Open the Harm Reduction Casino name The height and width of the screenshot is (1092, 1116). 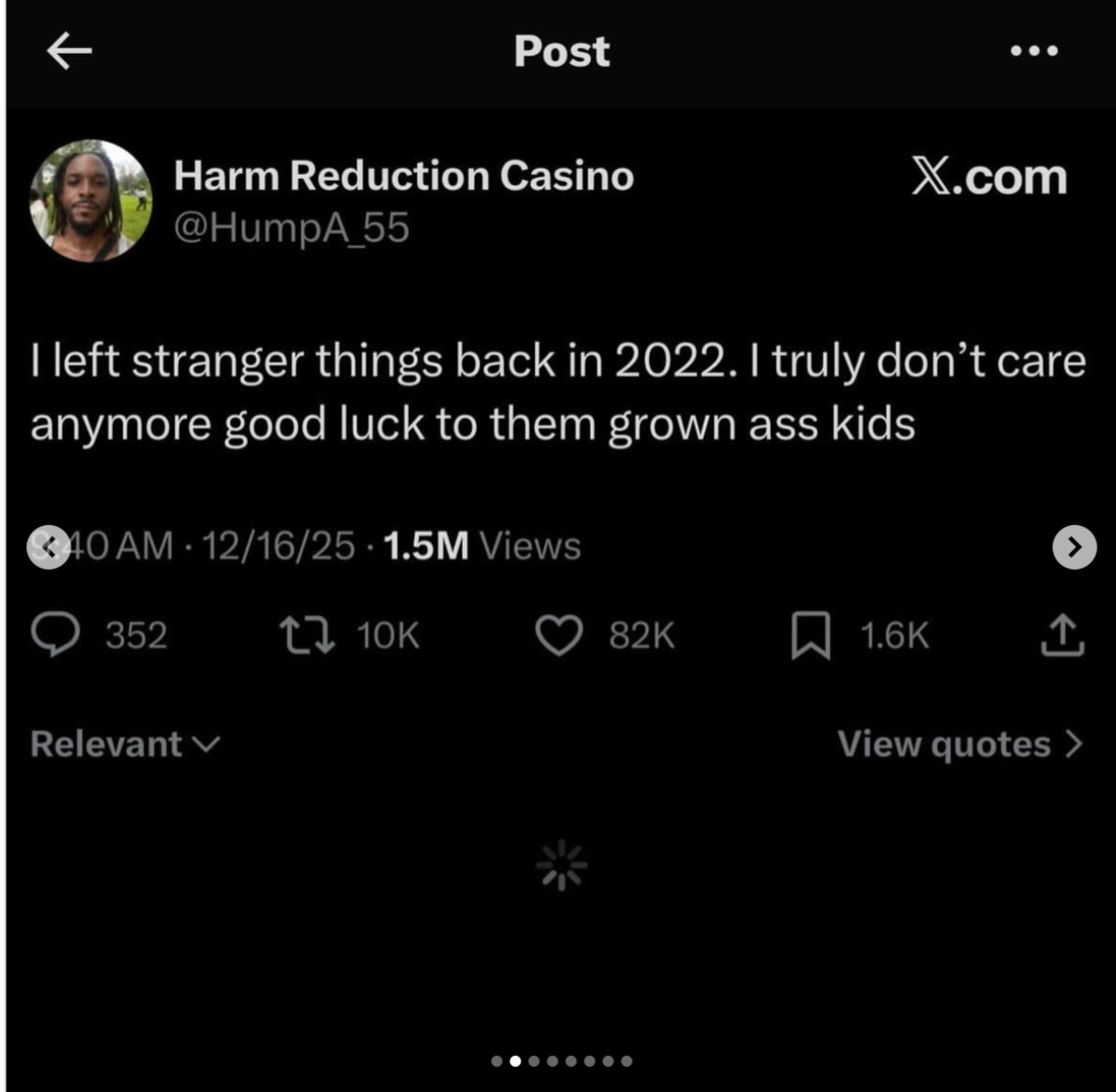(x=404, y=175)
